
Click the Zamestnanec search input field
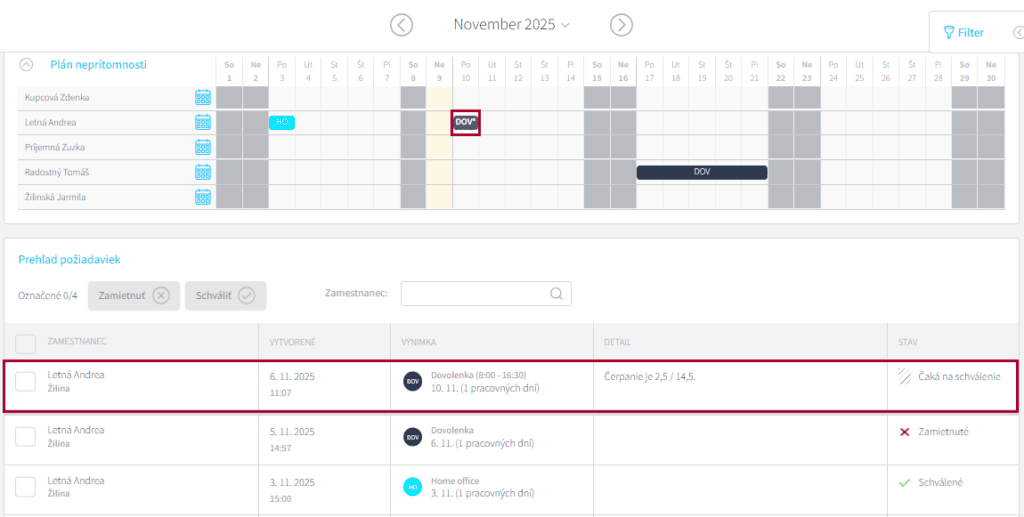(x=475, y=294)
